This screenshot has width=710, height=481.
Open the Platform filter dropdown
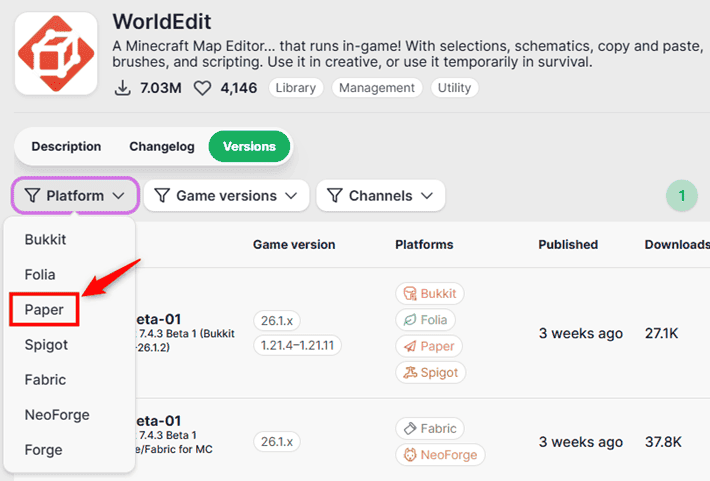(75, 196)
